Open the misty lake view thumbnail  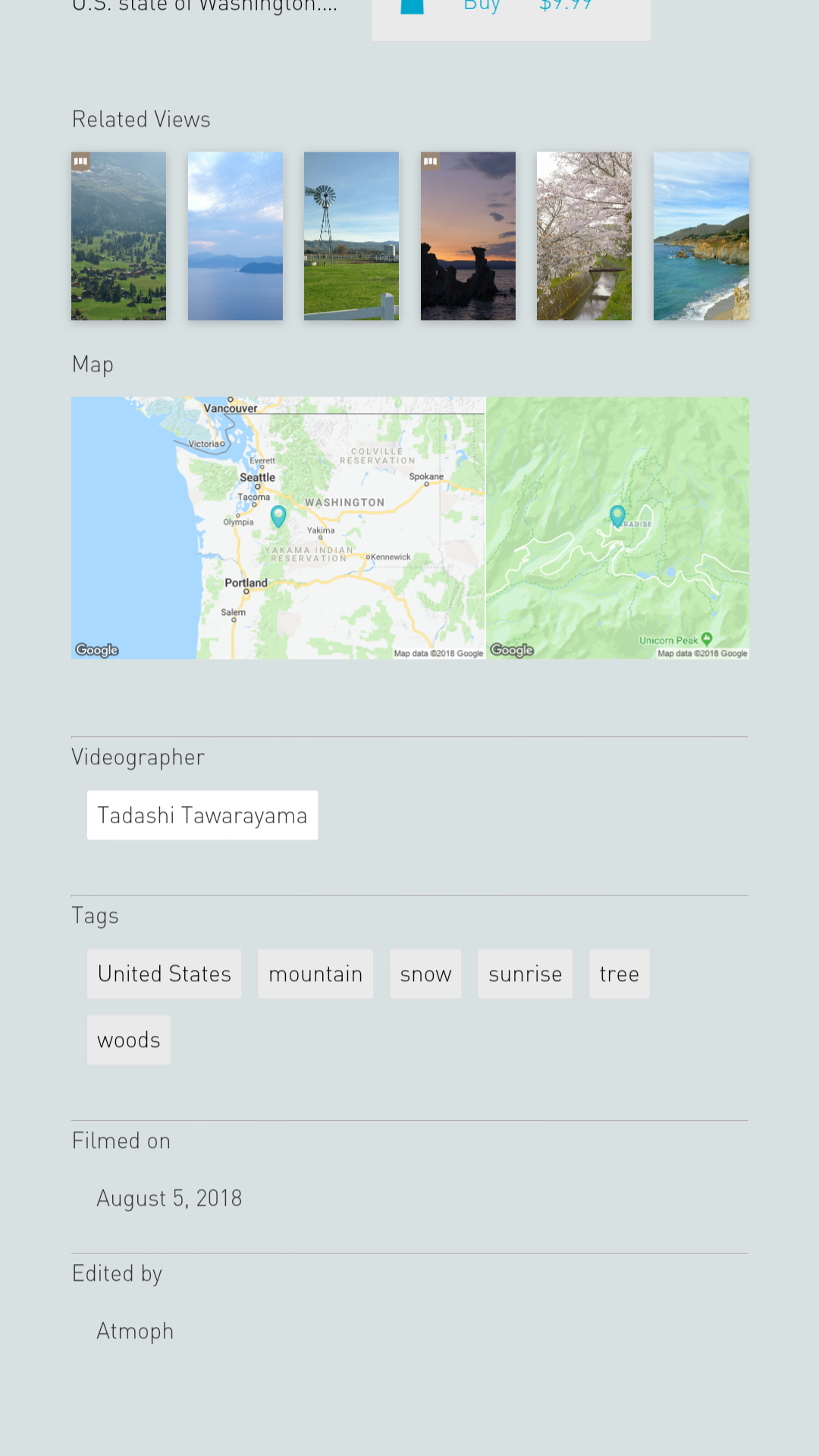(x=235, y=236)
